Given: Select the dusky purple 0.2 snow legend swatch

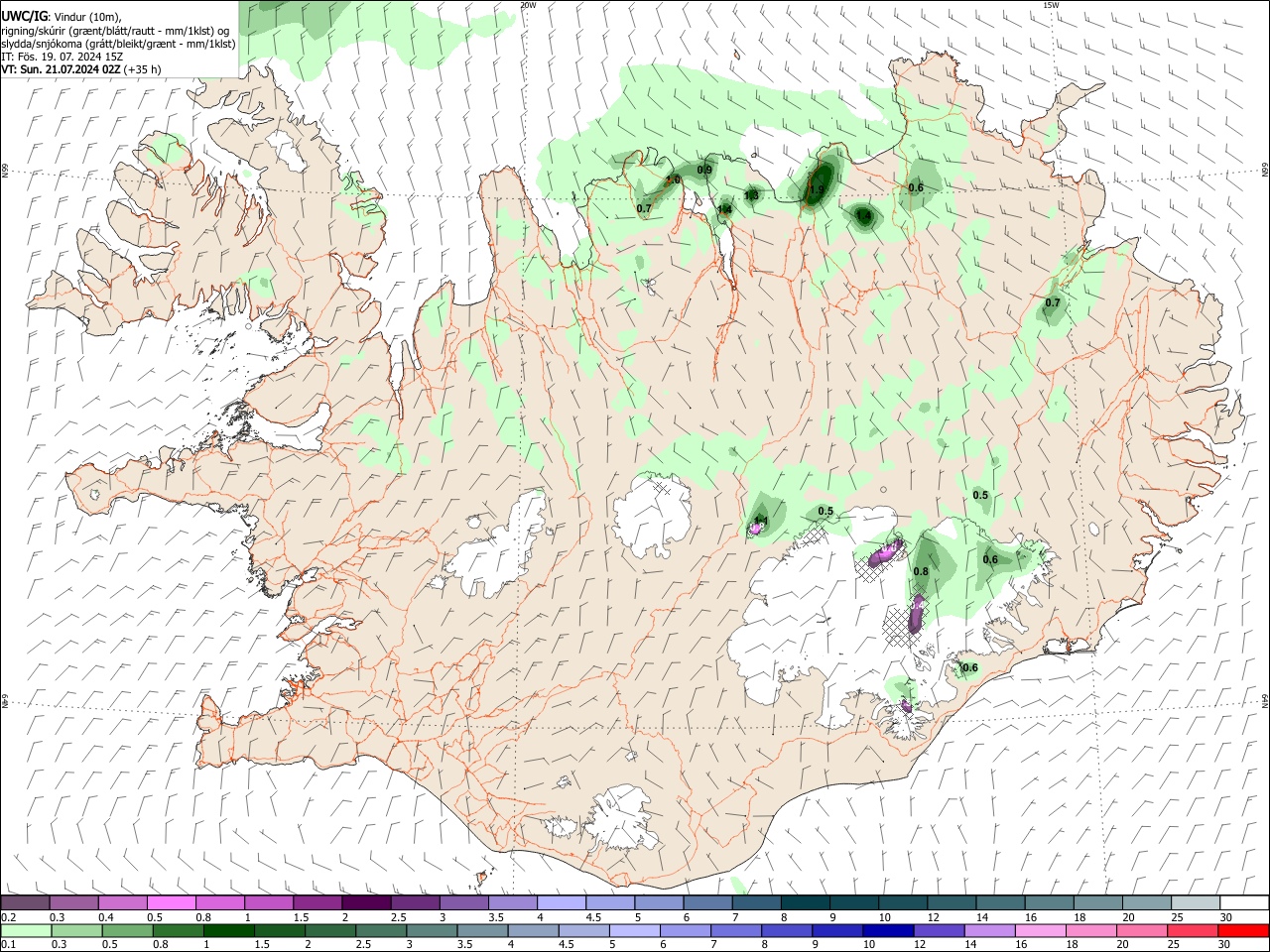Looking at the screenshot, I should click(26, 902).
